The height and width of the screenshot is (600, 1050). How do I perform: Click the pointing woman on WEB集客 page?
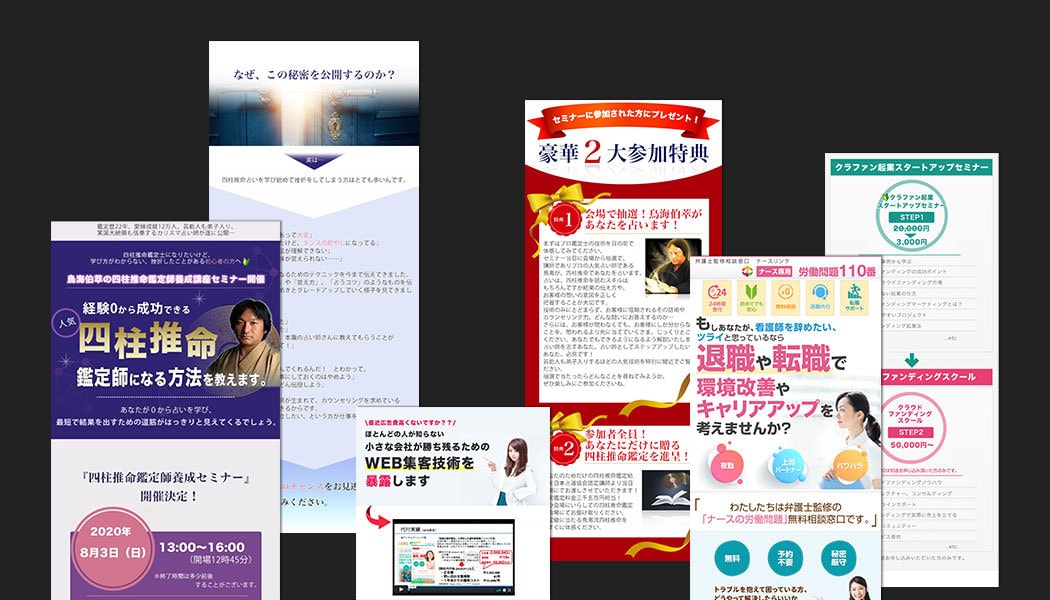[x=512, y=470]
